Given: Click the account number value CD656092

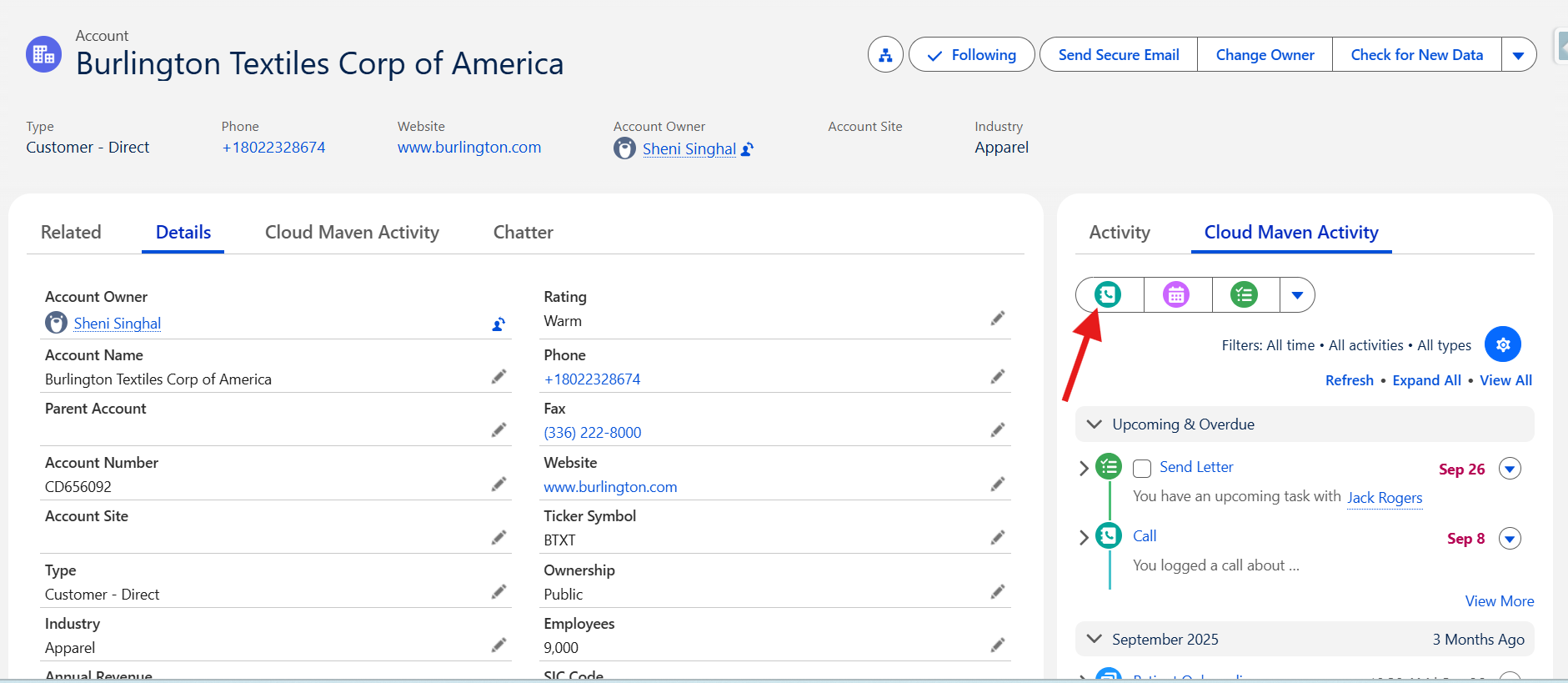Looking at the screenshot, I should (x=78, y=487).
